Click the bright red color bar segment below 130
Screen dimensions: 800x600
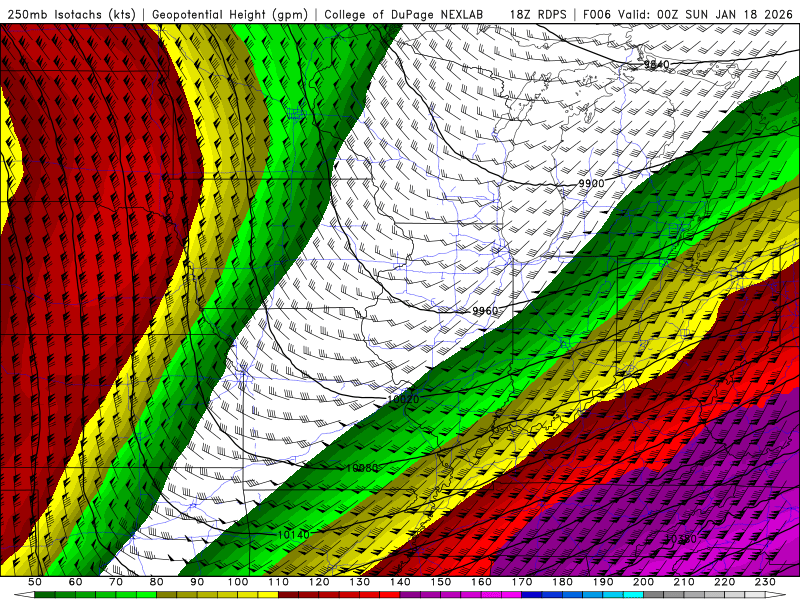pyautogui.click(x=370, y=595)
